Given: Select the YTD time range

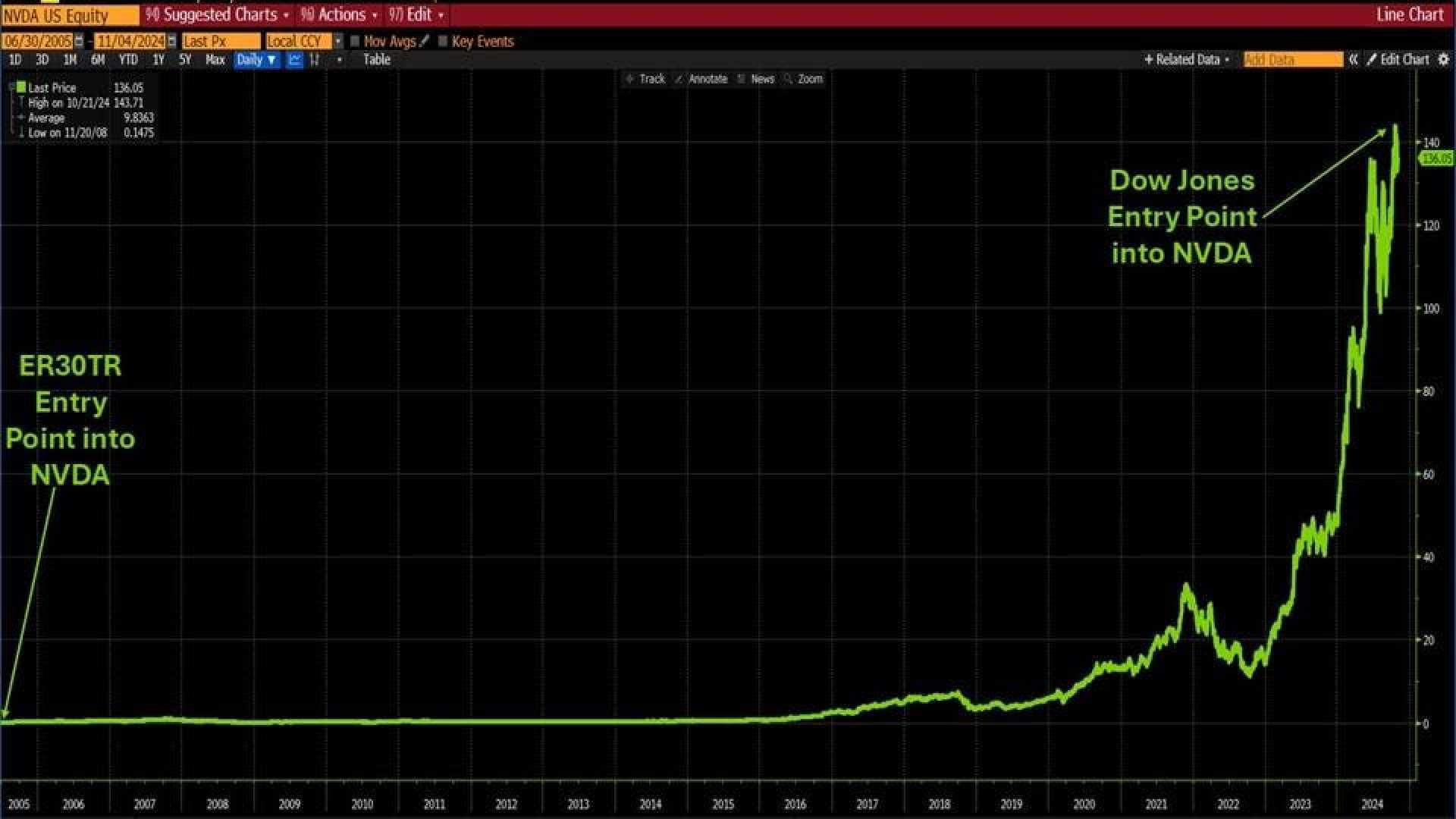Looking at the screenshot, I should [128, 59].
